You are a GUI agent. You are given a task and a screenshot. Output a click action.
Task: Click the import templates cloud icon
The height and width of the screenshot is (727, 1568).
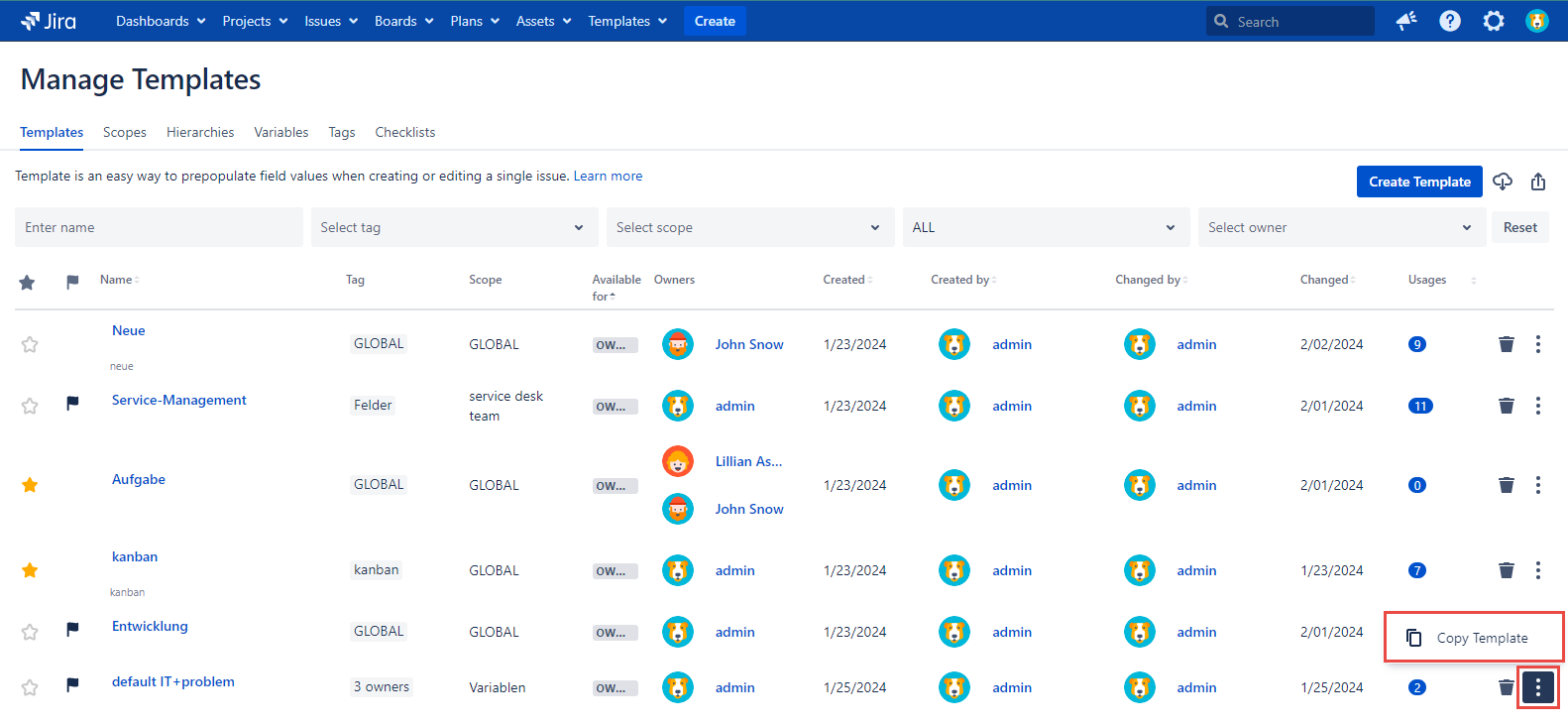click(x=1503, y=182)
